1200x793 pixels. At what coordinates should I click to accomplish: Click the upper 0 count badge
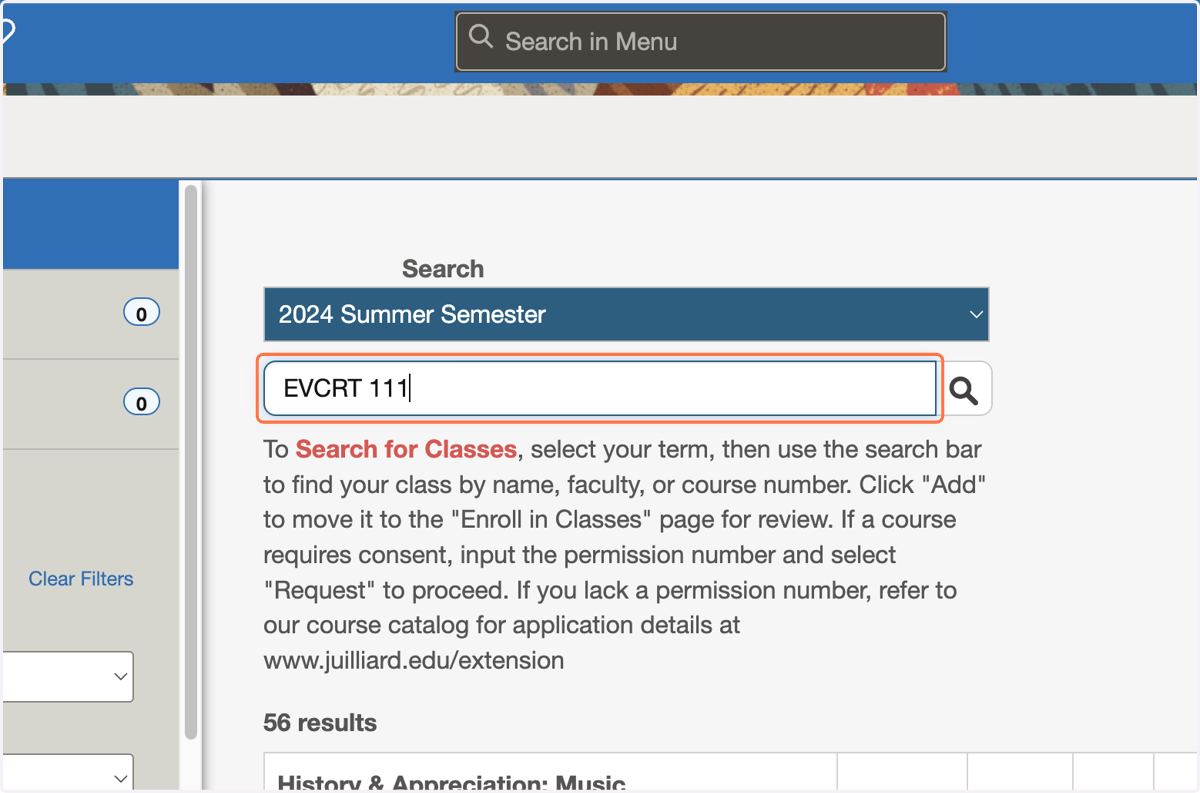[x=141, y=314]
